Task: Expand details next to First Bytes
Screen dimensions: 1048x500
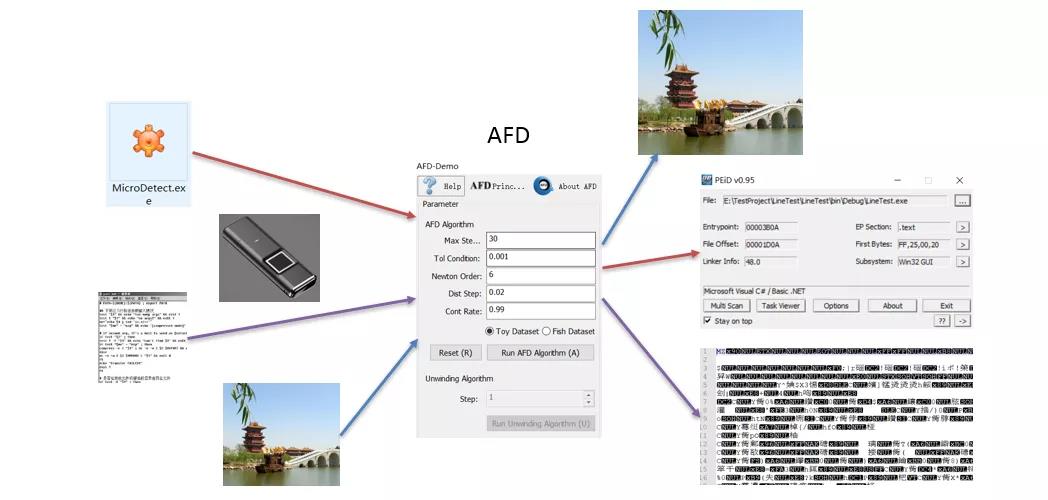Action: tap(962, 245)
